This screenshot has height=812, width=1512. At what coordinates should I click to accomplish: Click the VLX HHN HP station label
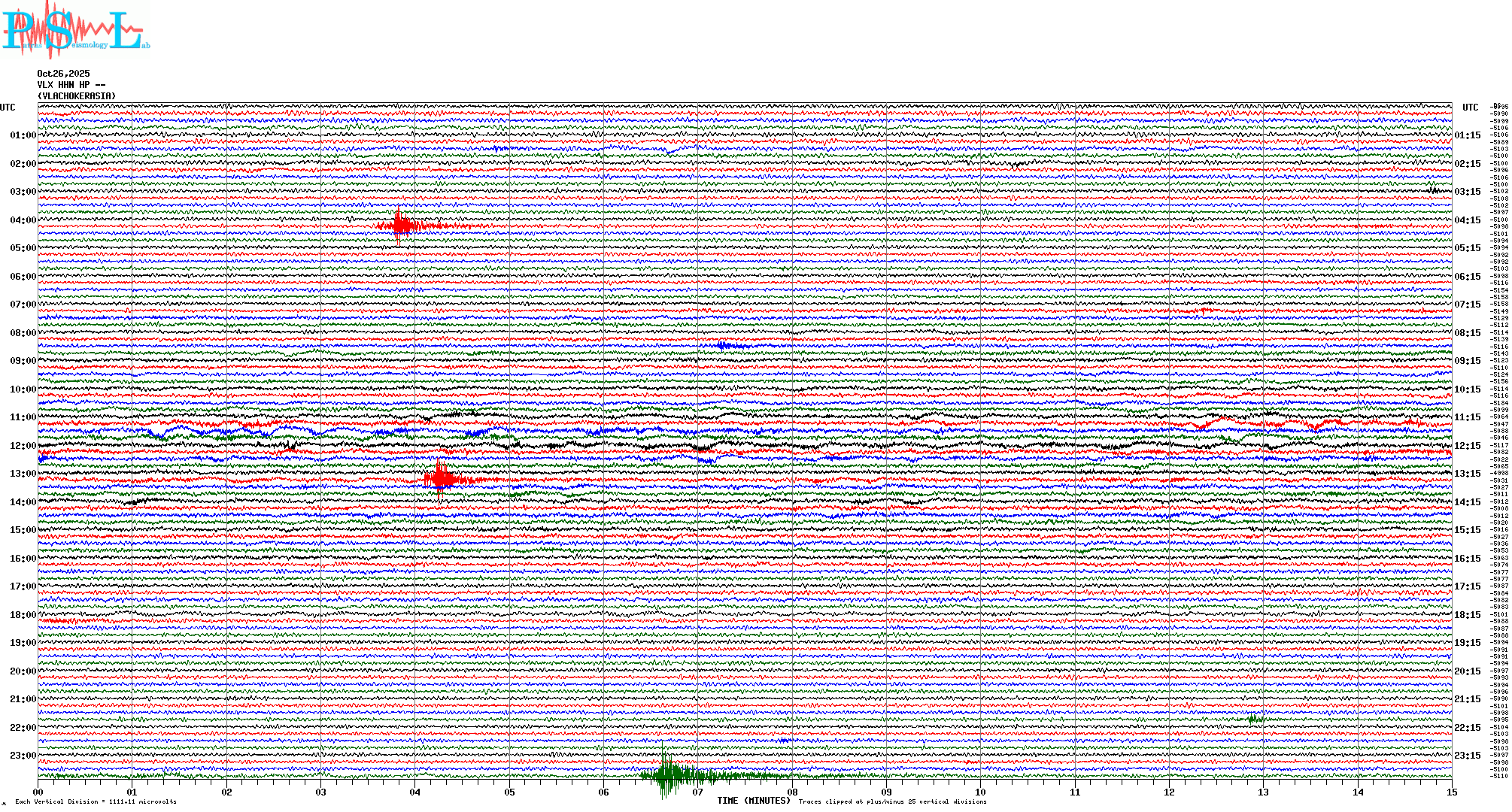point(71,85)
